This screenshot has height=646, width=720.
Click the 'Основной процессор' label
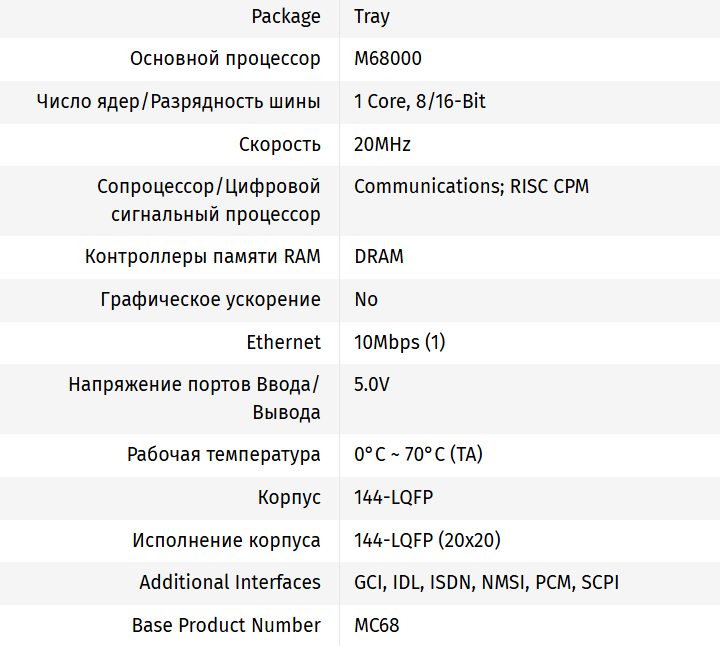[225, 59]
